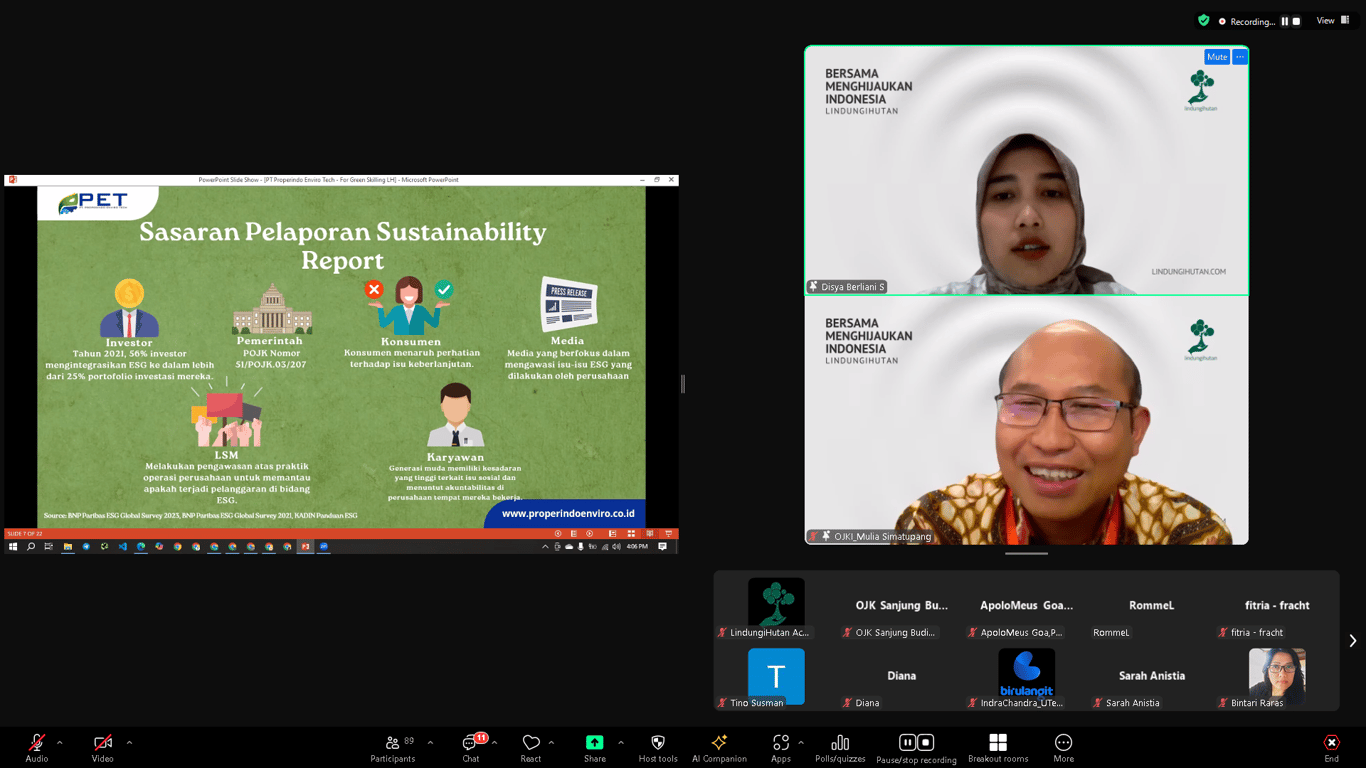Open Breakout rooms
Image resolution: width=1366 pixels, height=768 pixels.
[998, 747]
